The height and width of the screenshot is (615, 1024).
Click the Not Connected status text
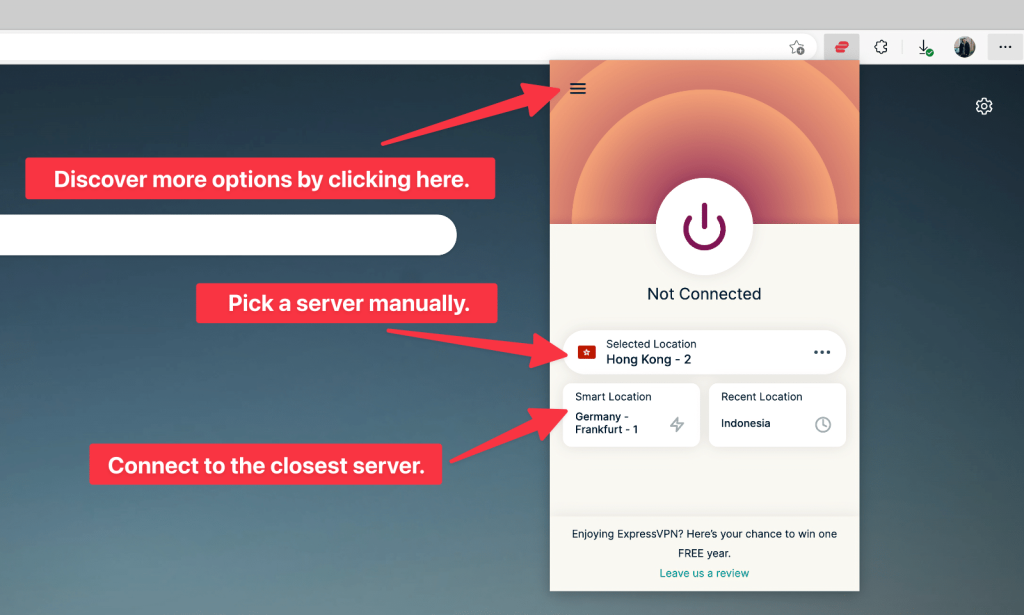704,294
